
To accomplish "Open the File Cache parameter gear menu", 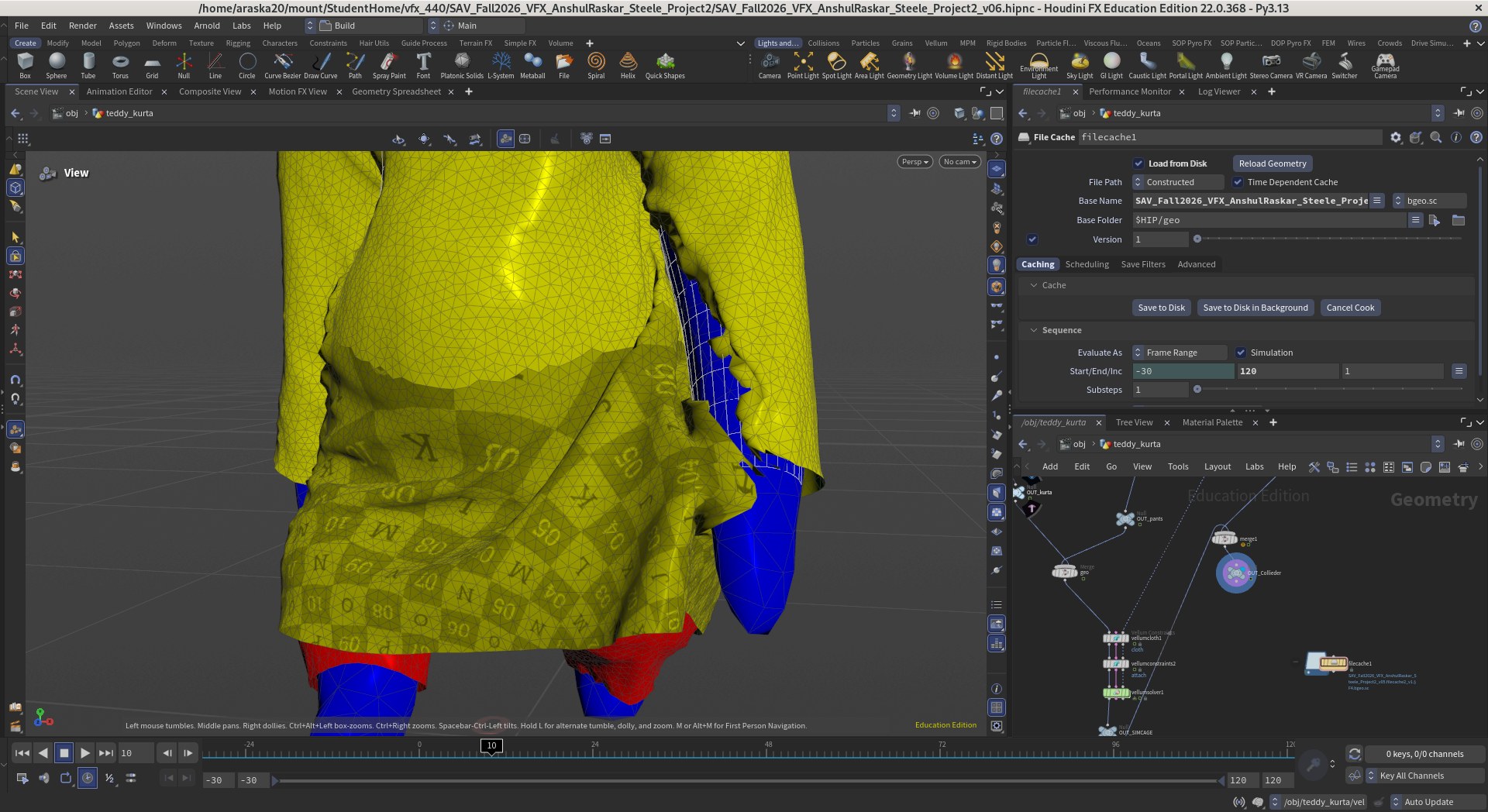I will (1396, 137).
